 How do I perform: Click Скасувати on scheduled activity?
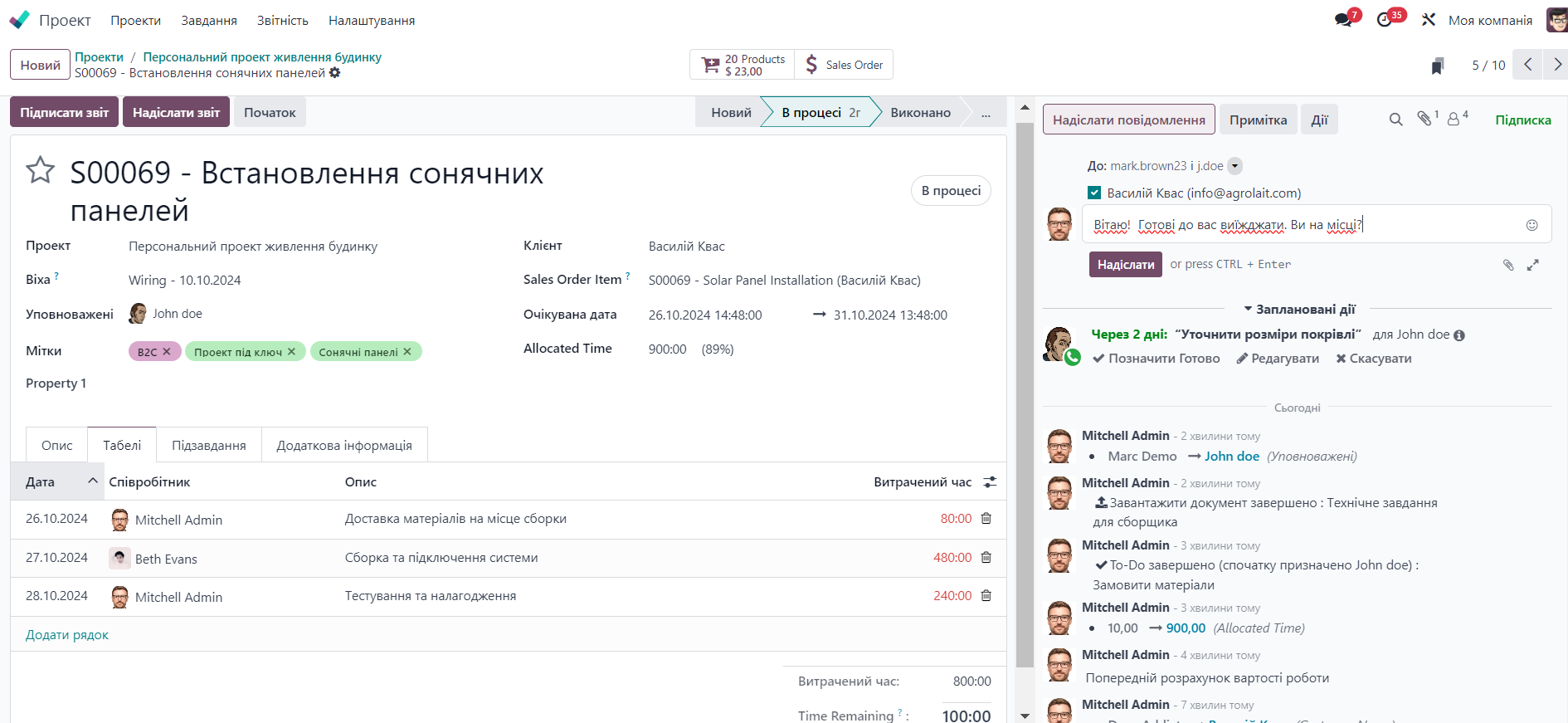pos(1374,359)
